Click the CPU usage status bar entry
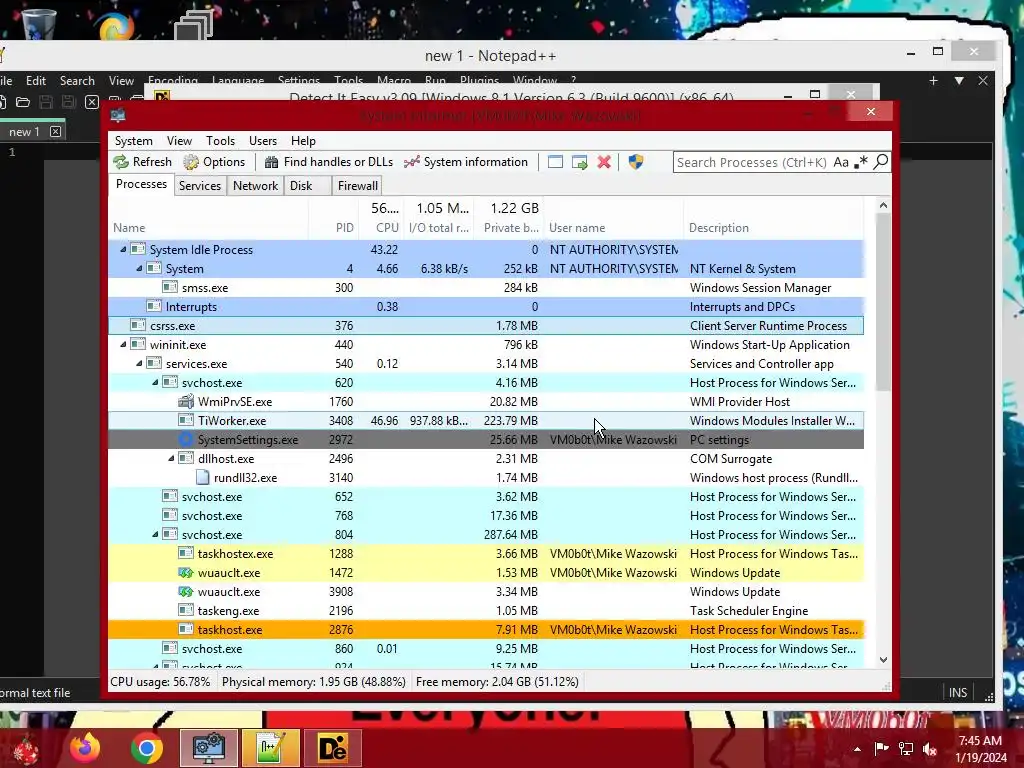Image resolution: width=1024 pixels, height=768 pixels. (160, 682)
